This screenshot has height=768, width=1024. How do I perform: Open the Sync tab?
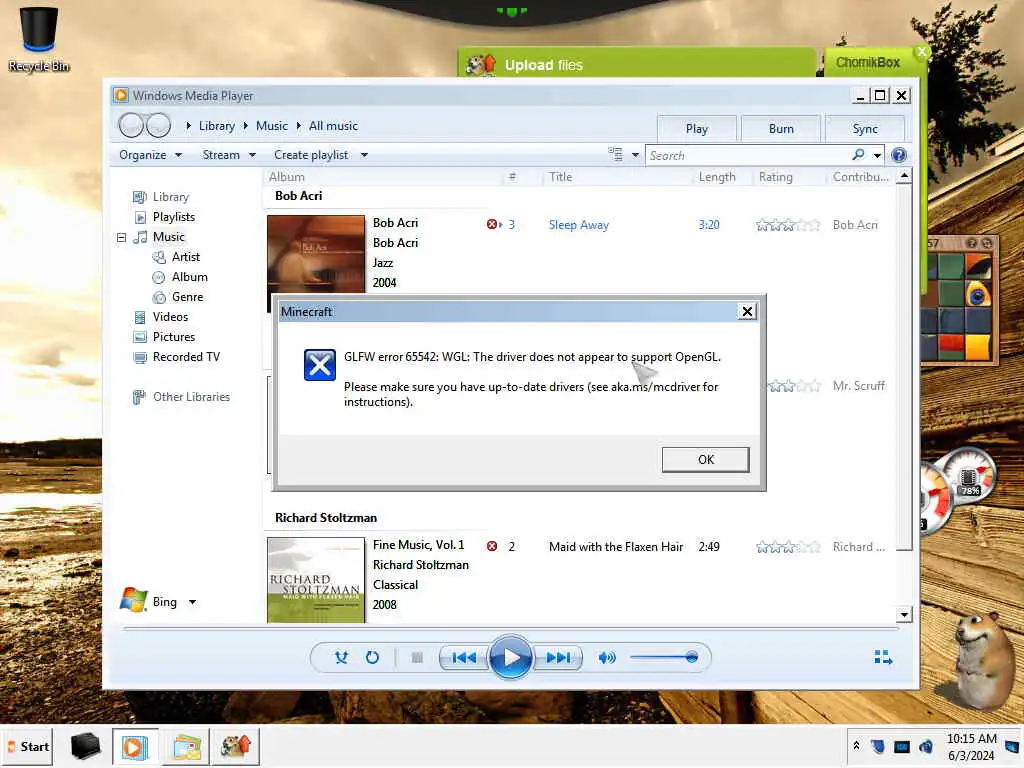865,129
